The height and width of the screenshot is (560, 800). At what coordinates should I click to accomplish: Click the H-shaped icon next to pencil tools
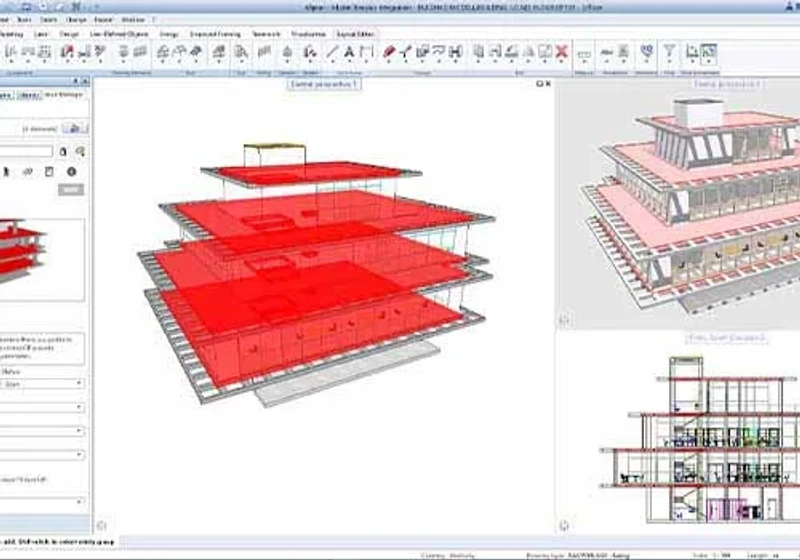pyautogui.click(x=456, y=52)
